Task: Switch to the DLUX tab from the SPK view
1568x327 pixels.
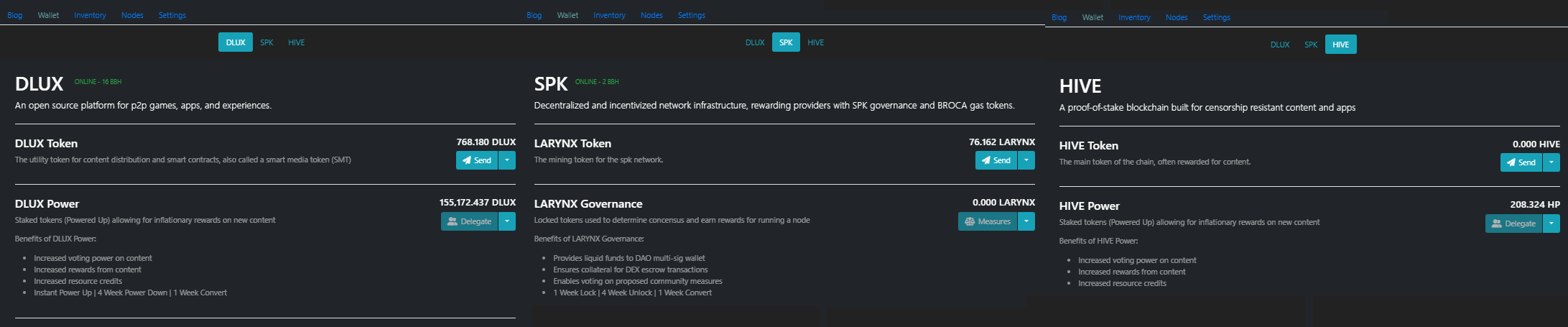Action: point(755,42)
